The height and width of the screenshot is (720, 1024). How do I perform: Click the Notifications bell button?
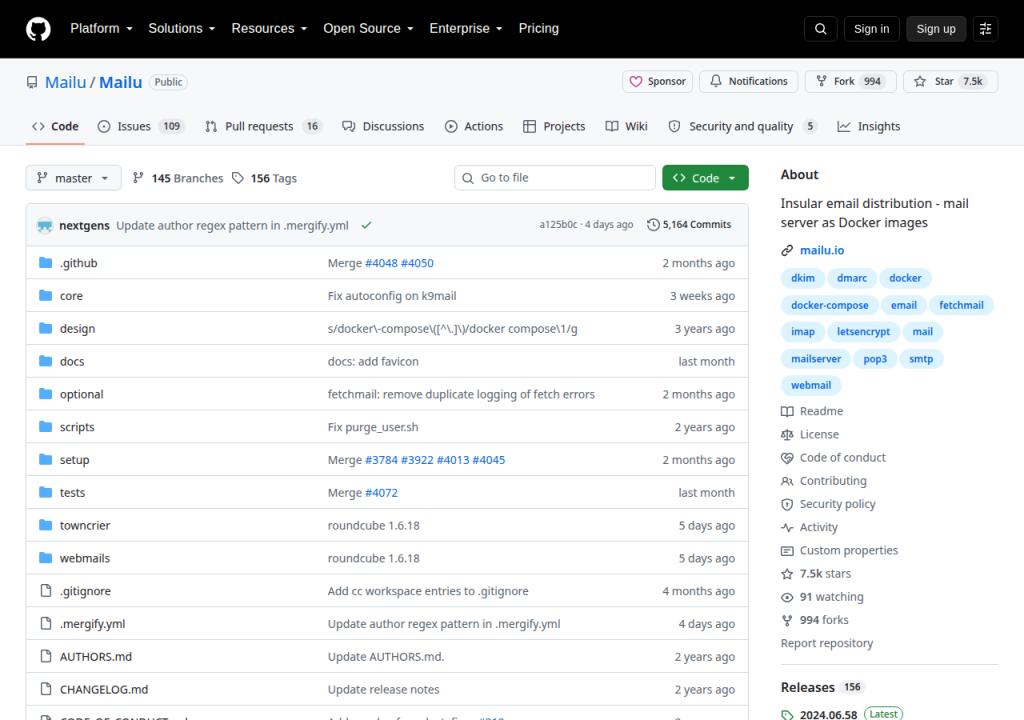click(x=748, y=82)
